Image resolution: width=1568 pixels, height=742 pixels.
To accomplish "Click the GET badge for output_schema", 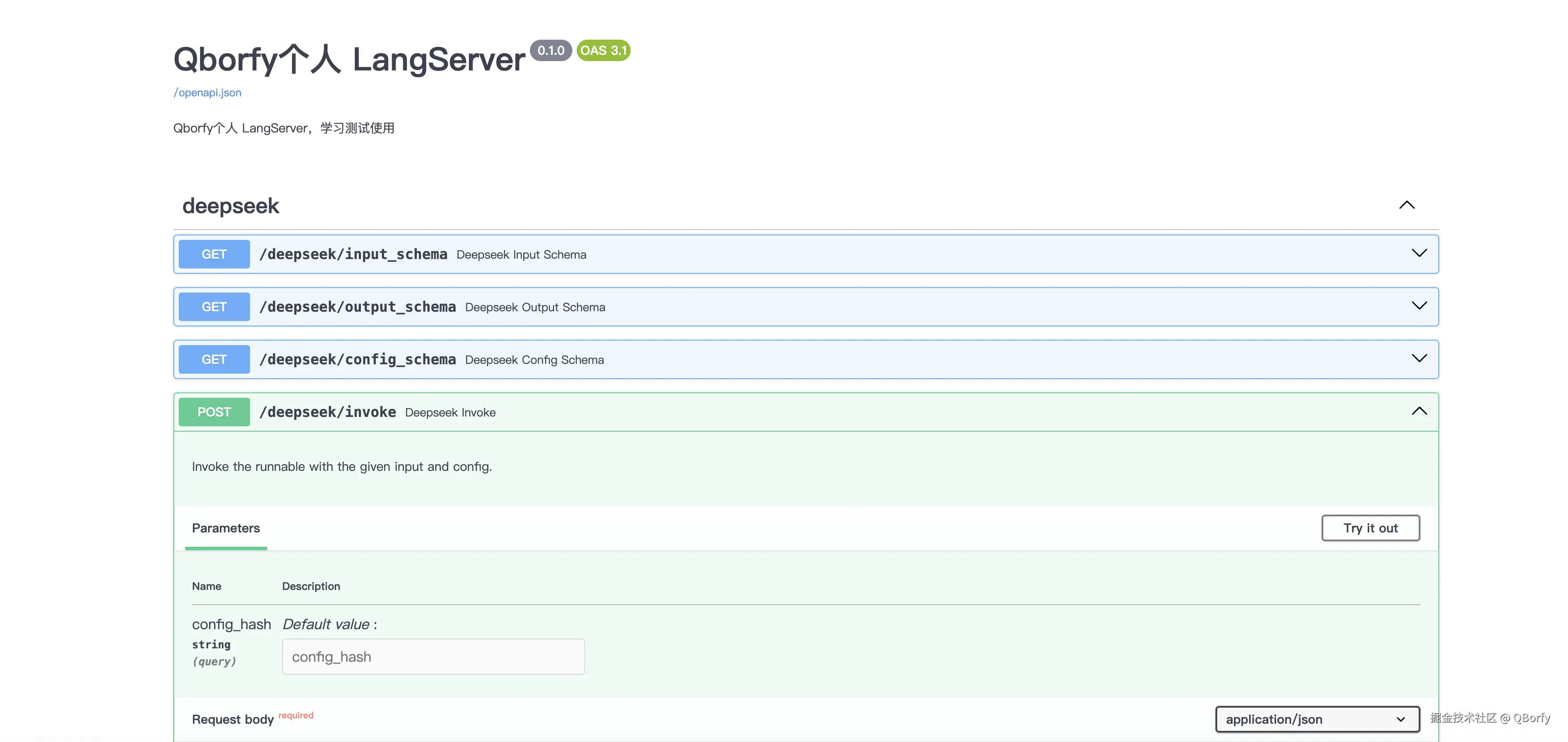I will 213,306.
